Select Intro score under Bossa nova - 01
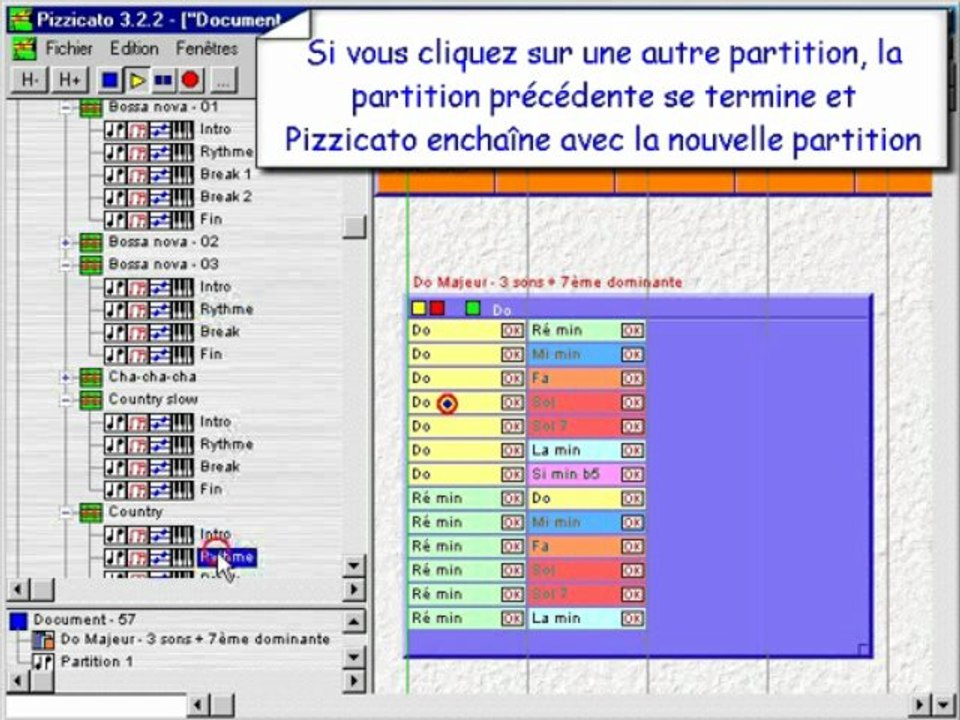The width and height of the screenshot is (960, 720). pos(216,129)
